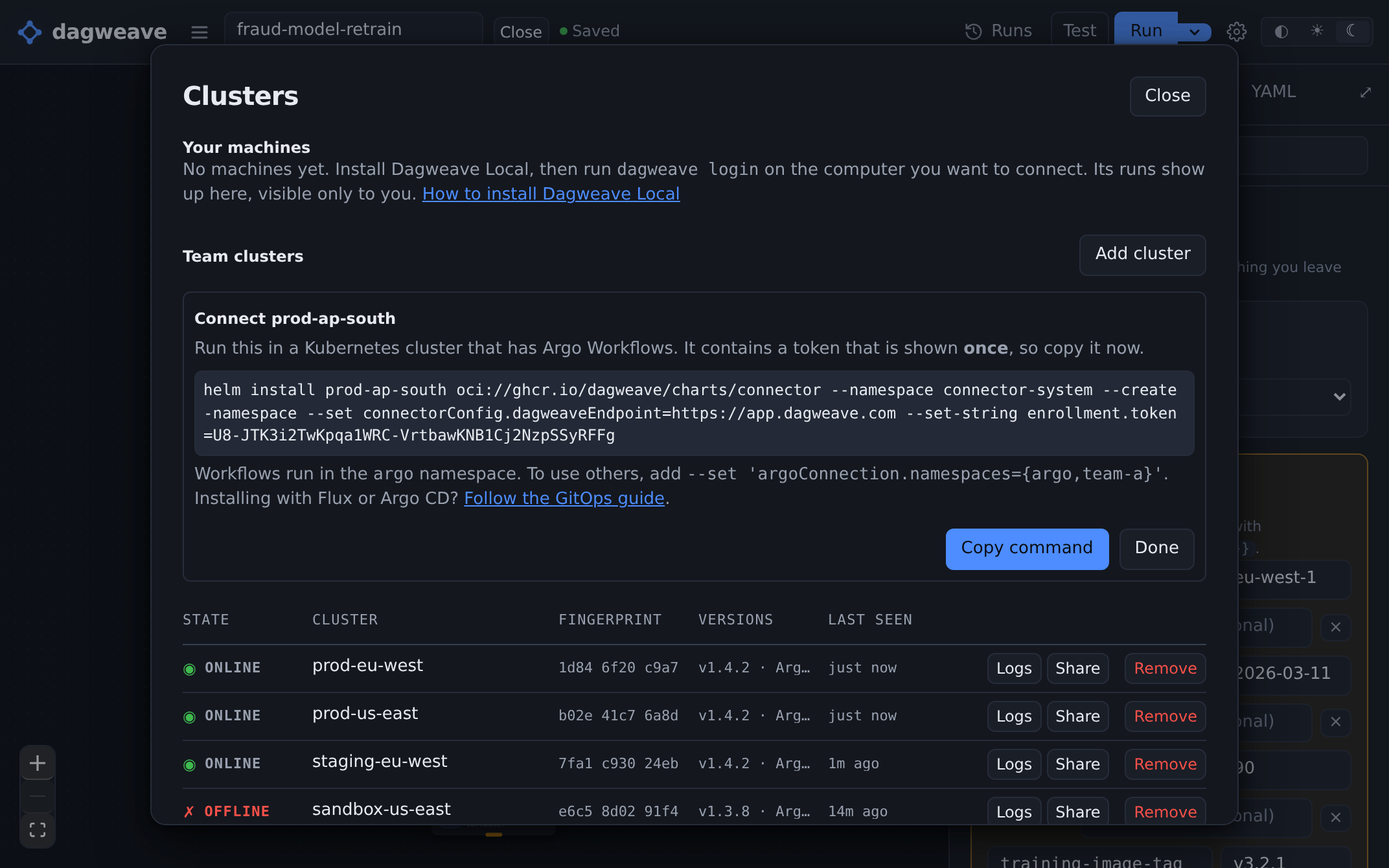Remove the prod-eu-west cluster

click(1165, 668)
